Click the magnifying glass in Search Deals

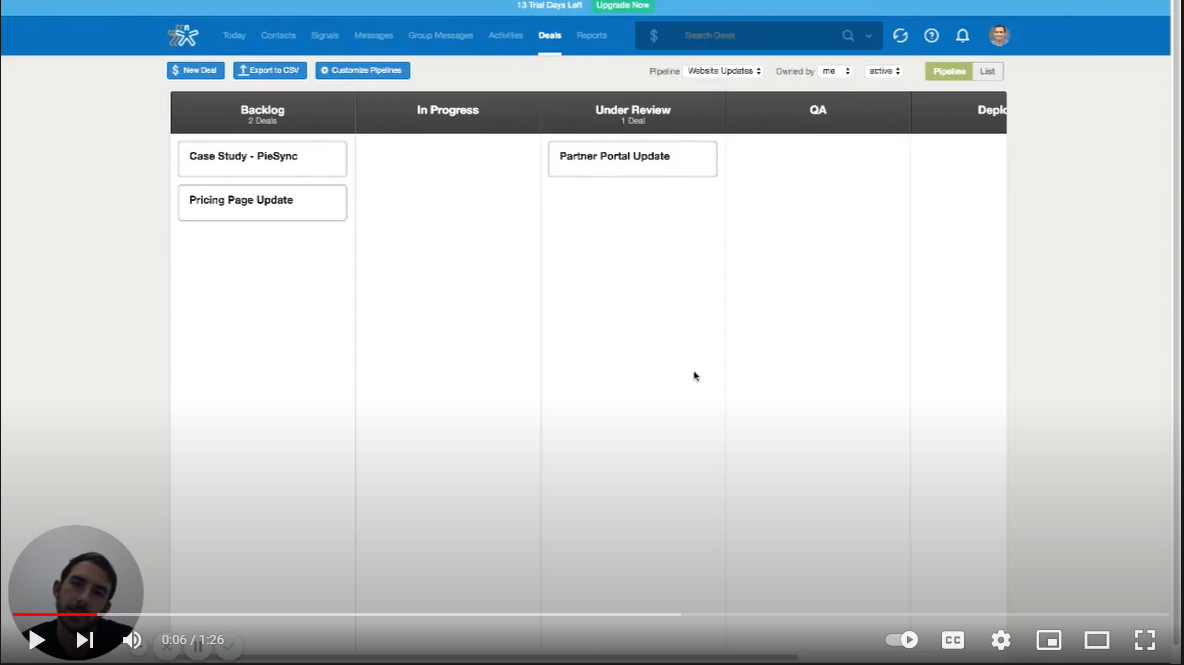coord(847,35)
